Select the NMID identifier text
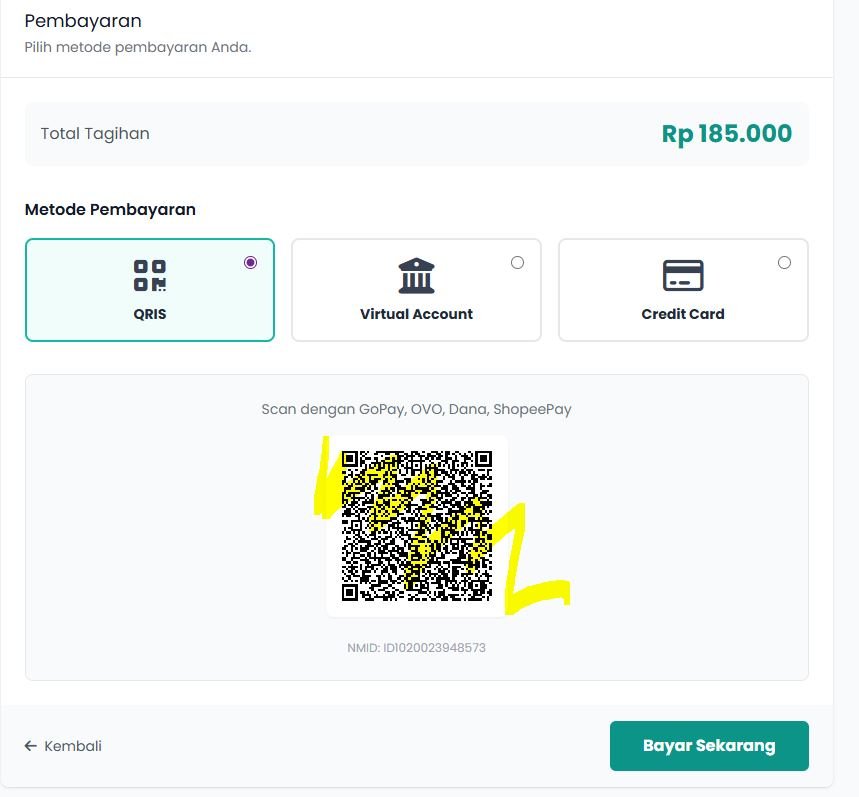Screen dimensions: 859x797 [x=416, y=647]
